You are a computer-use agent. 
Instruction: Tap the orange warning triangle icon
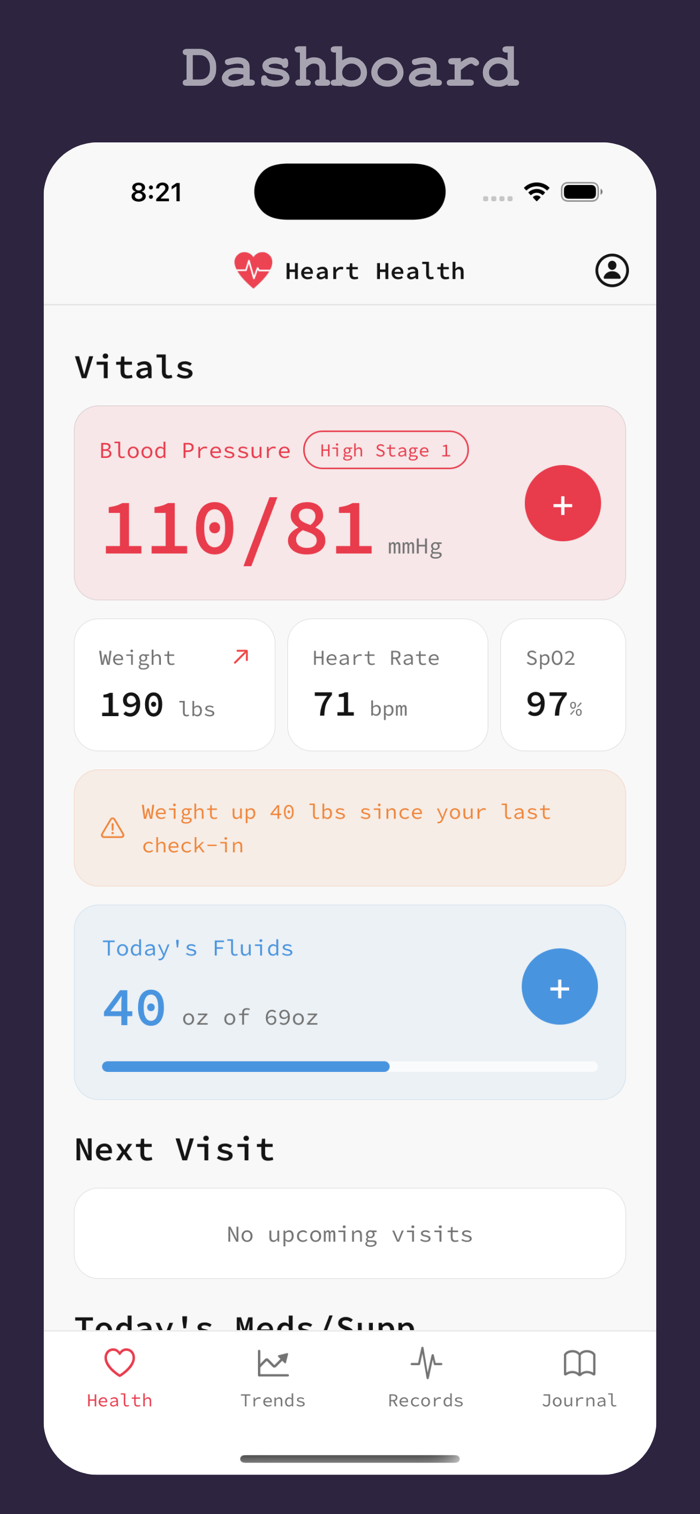tap(113, 828)
